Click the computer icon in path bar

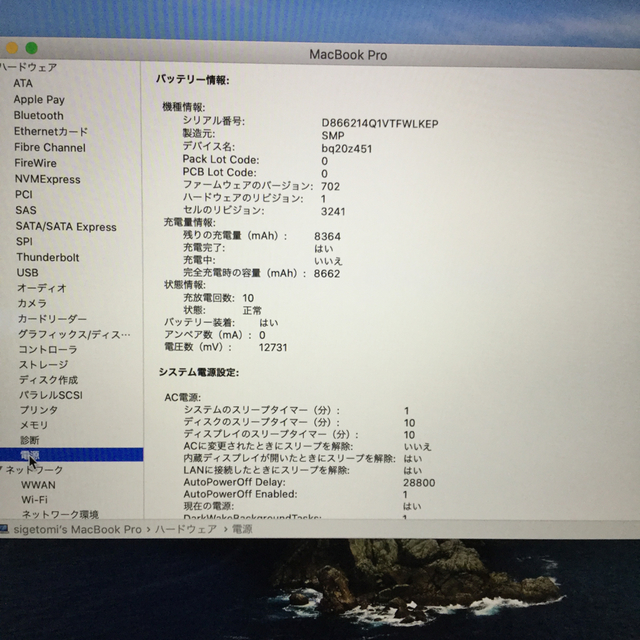tap(4, 529)
